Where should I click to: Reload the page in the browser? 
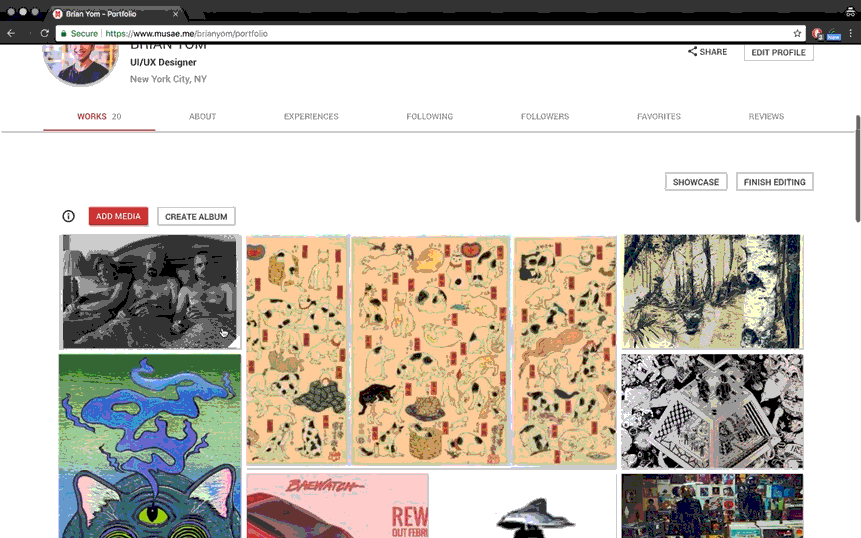pyautogui.click(x=45, y=33)
